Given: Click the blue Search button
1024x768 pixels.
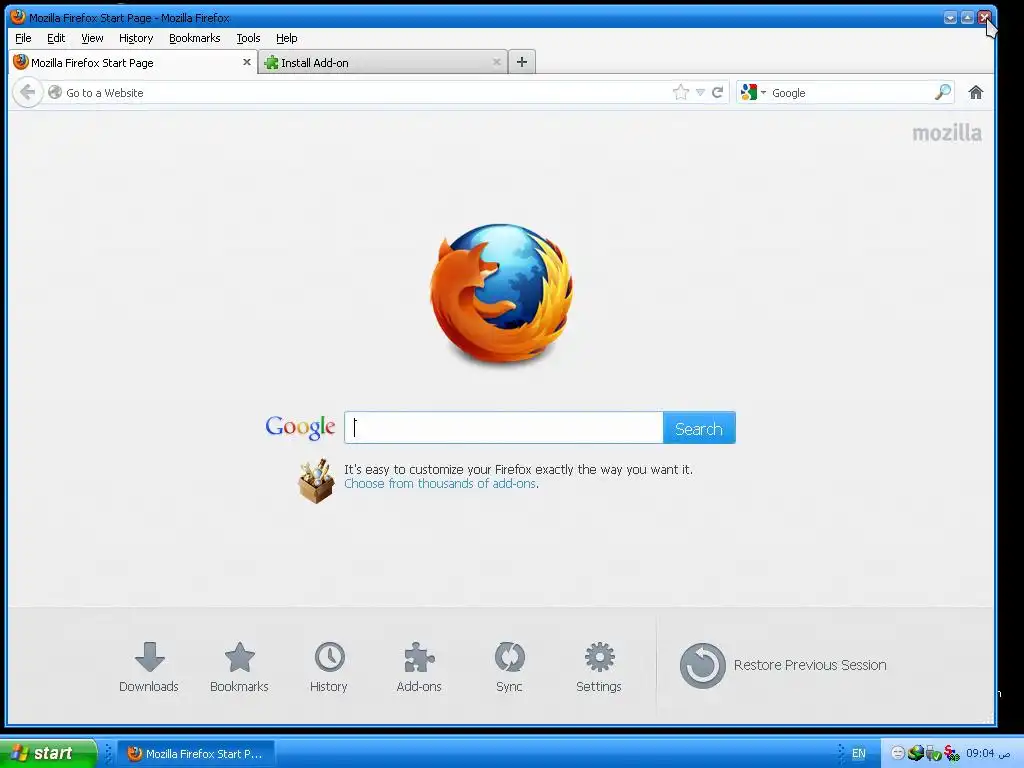Looking at the screenshot, I should pos(699,428).
